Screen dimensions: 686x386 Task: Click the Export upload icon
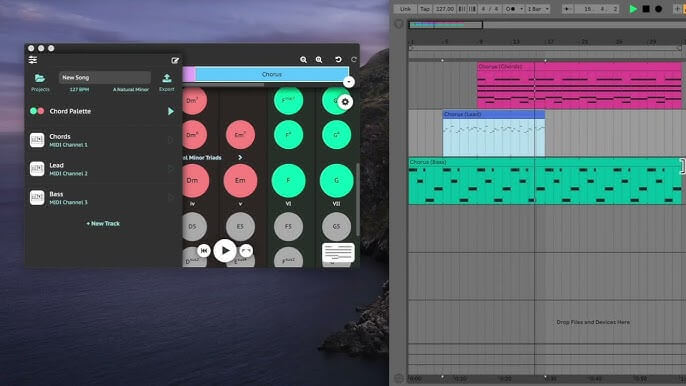(167, 78)
